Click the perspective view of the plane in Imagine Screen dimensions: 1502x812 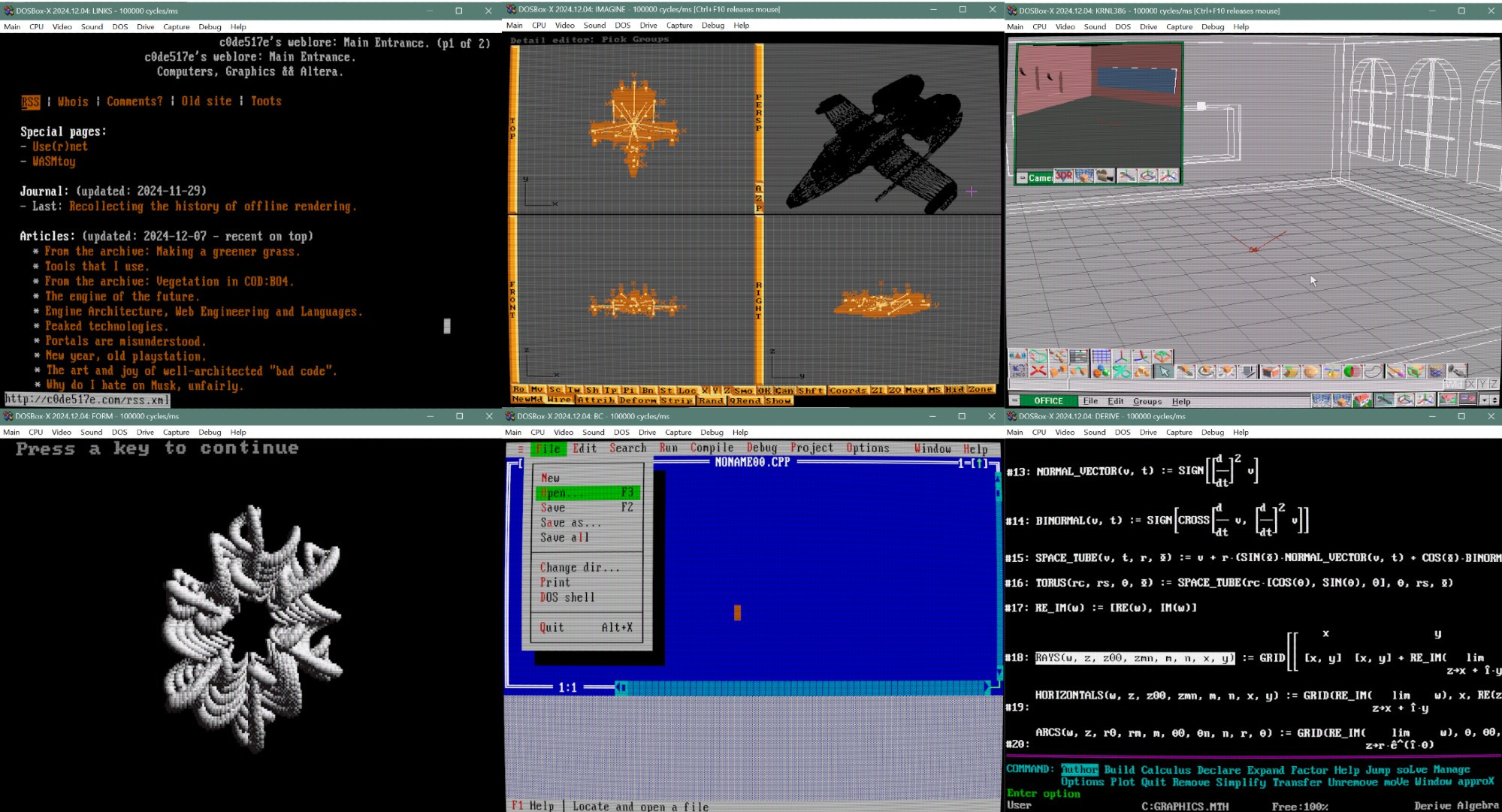882,128
